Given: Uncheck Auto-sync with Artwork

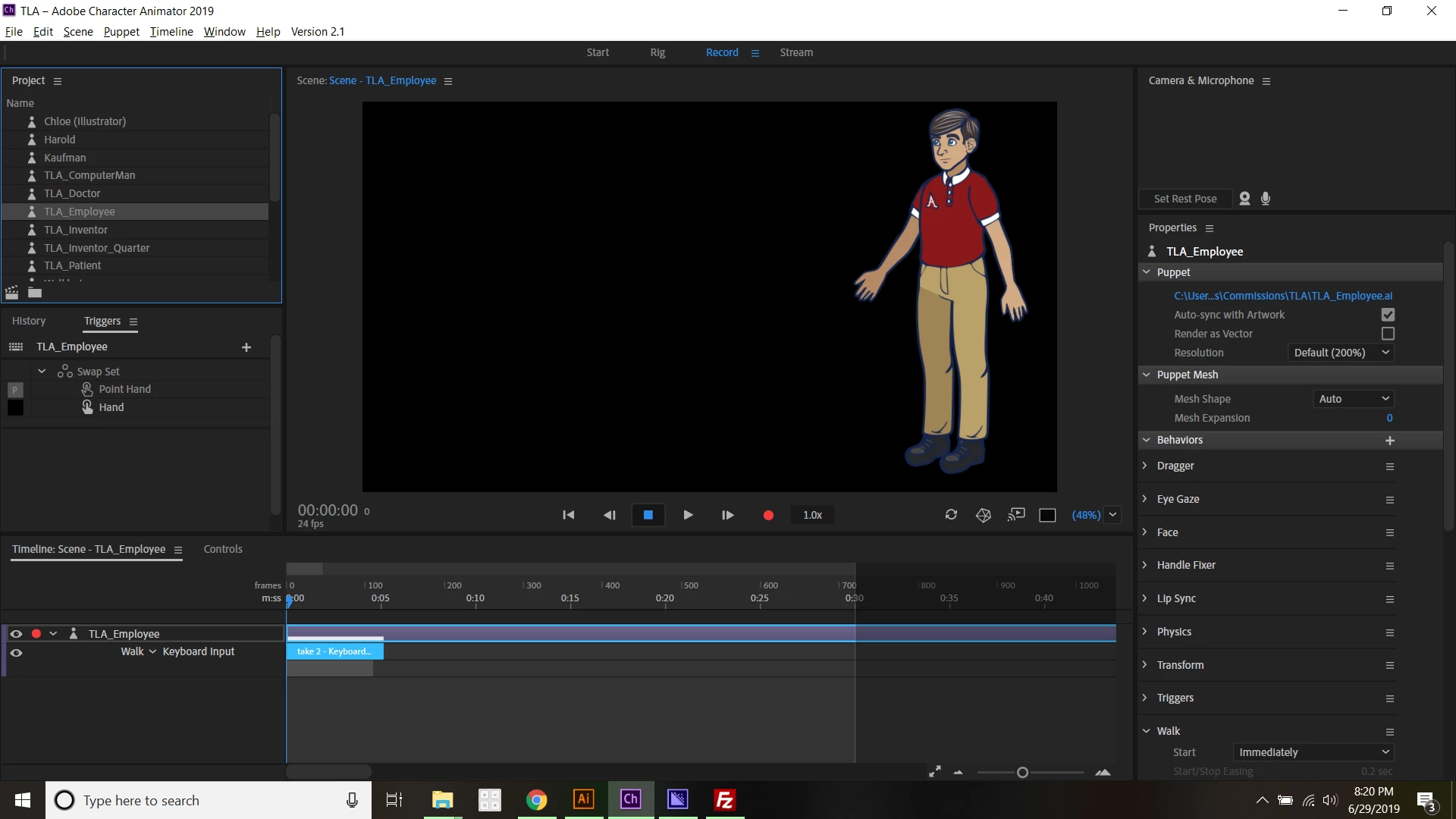Looking at the screenshot, I should (1388, 315).
